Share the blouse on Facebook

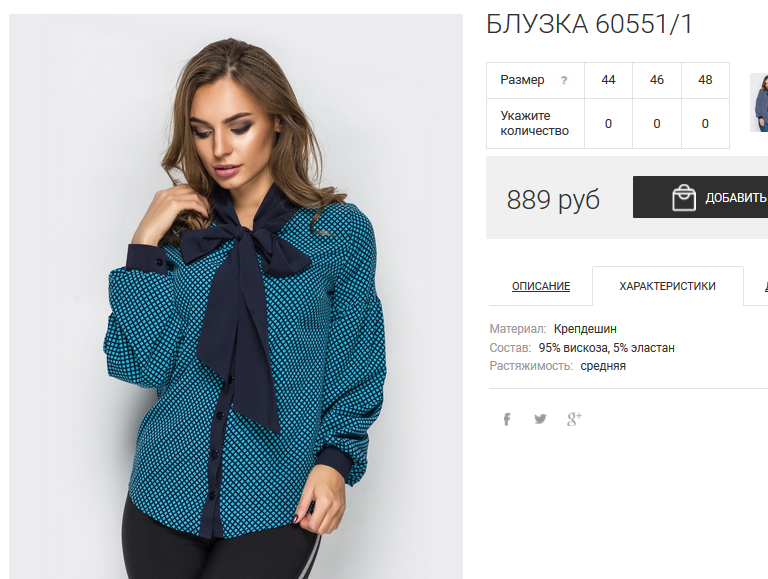click(x=507, y=419)
